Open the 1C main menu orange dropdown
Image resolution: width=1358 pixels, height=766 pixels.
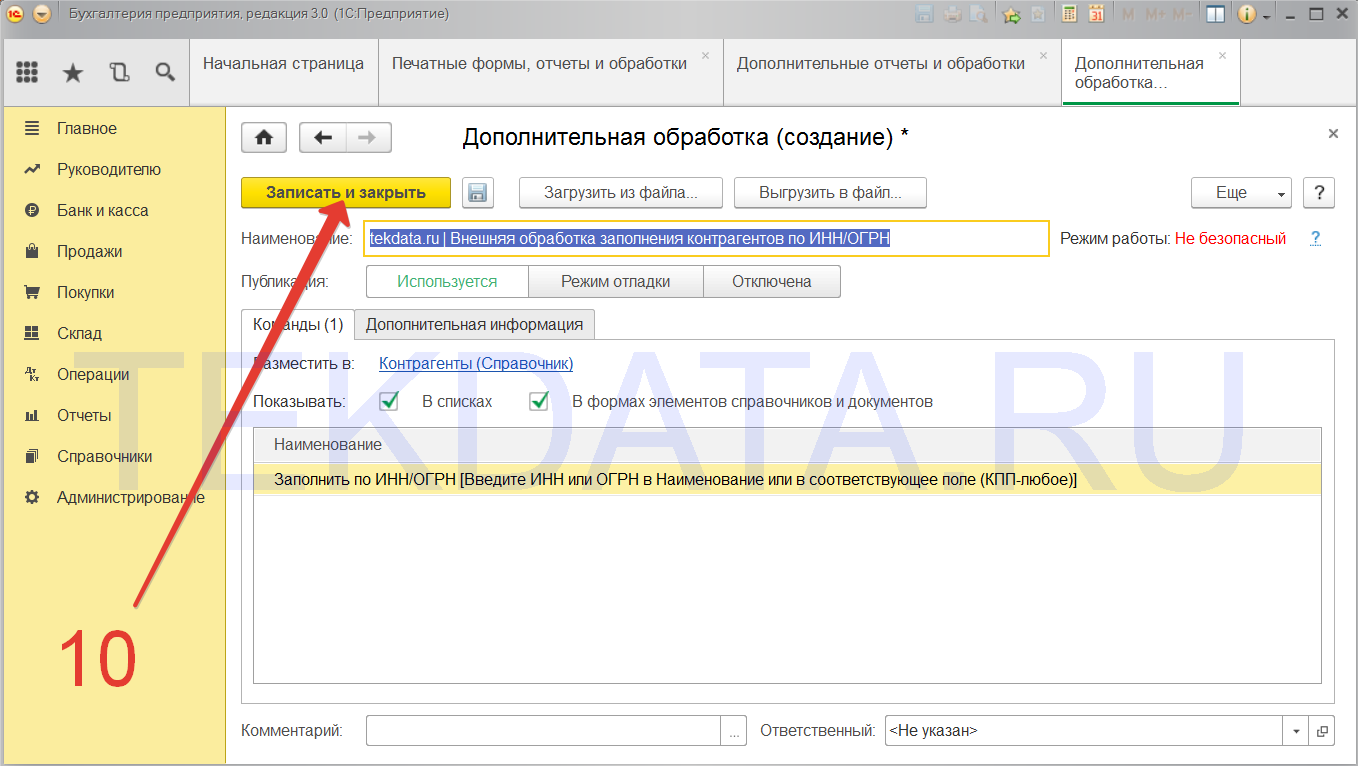pyautogui.click(x=41, y=14)
